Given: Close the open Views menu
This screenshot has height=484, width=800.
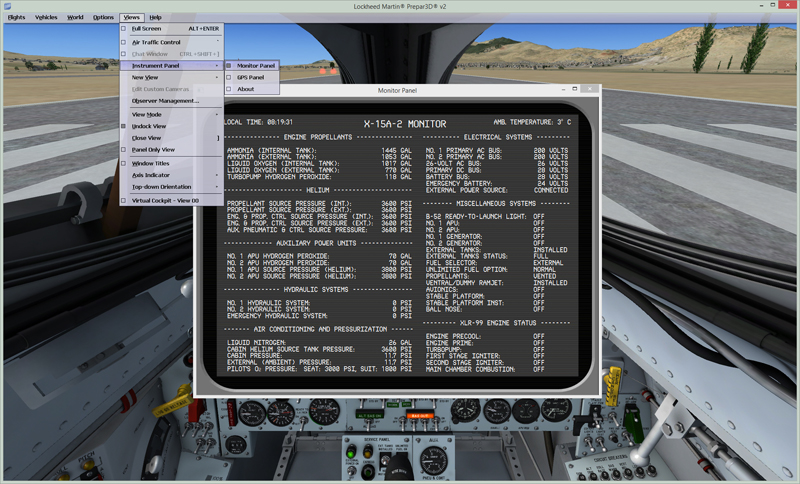Looking at the screenshot, I should click(x=132, y=17).
